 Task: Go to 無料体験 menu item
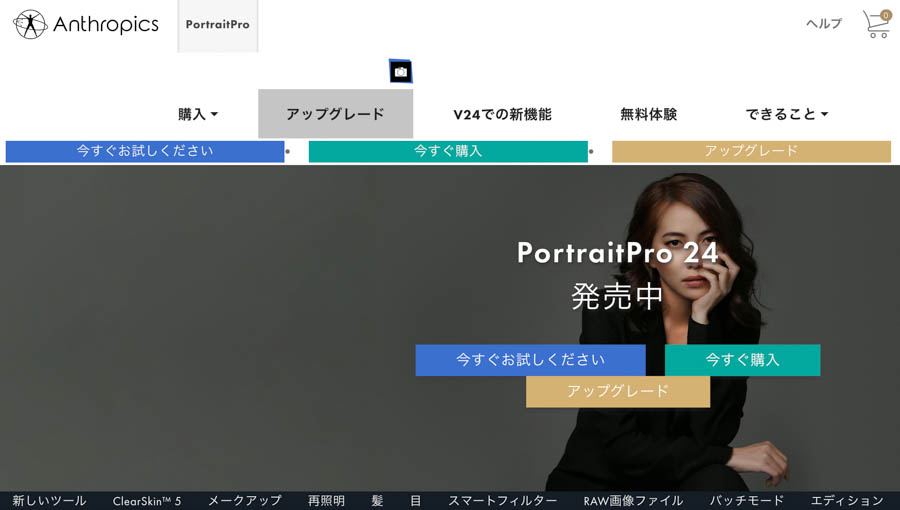pyautogui.click(x=649, y=114)
